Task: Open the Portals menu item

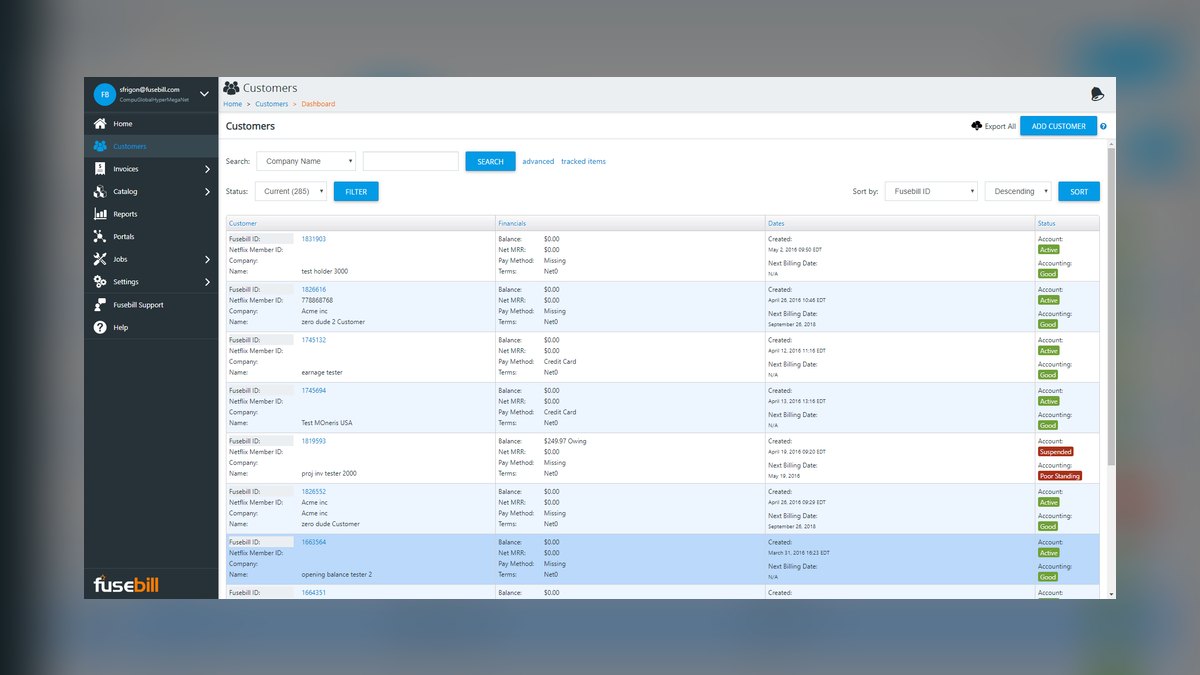Action: pyautogui.click(x=150, y=237)
